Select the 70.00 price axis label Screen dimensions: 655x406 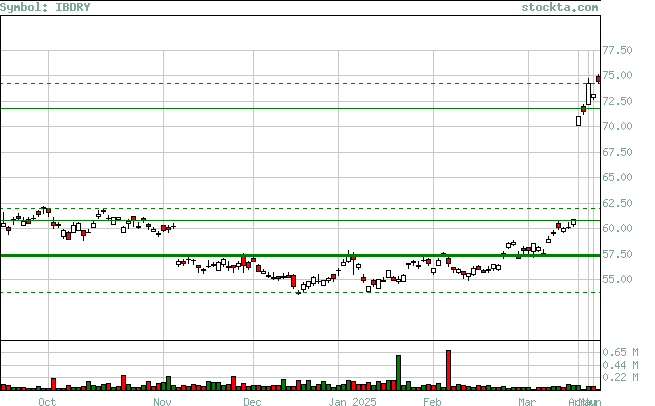tap(617, 126)
